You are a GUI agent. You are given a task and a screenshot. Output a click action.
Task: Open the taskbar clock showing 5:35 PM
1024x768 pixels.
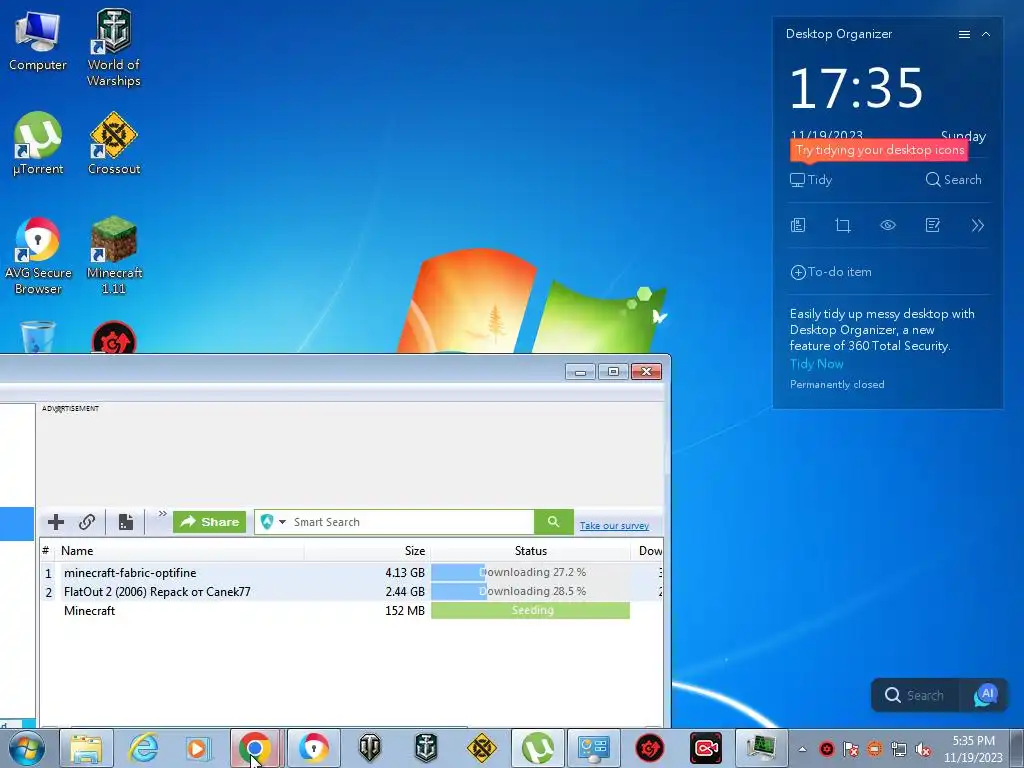(973, 748)
